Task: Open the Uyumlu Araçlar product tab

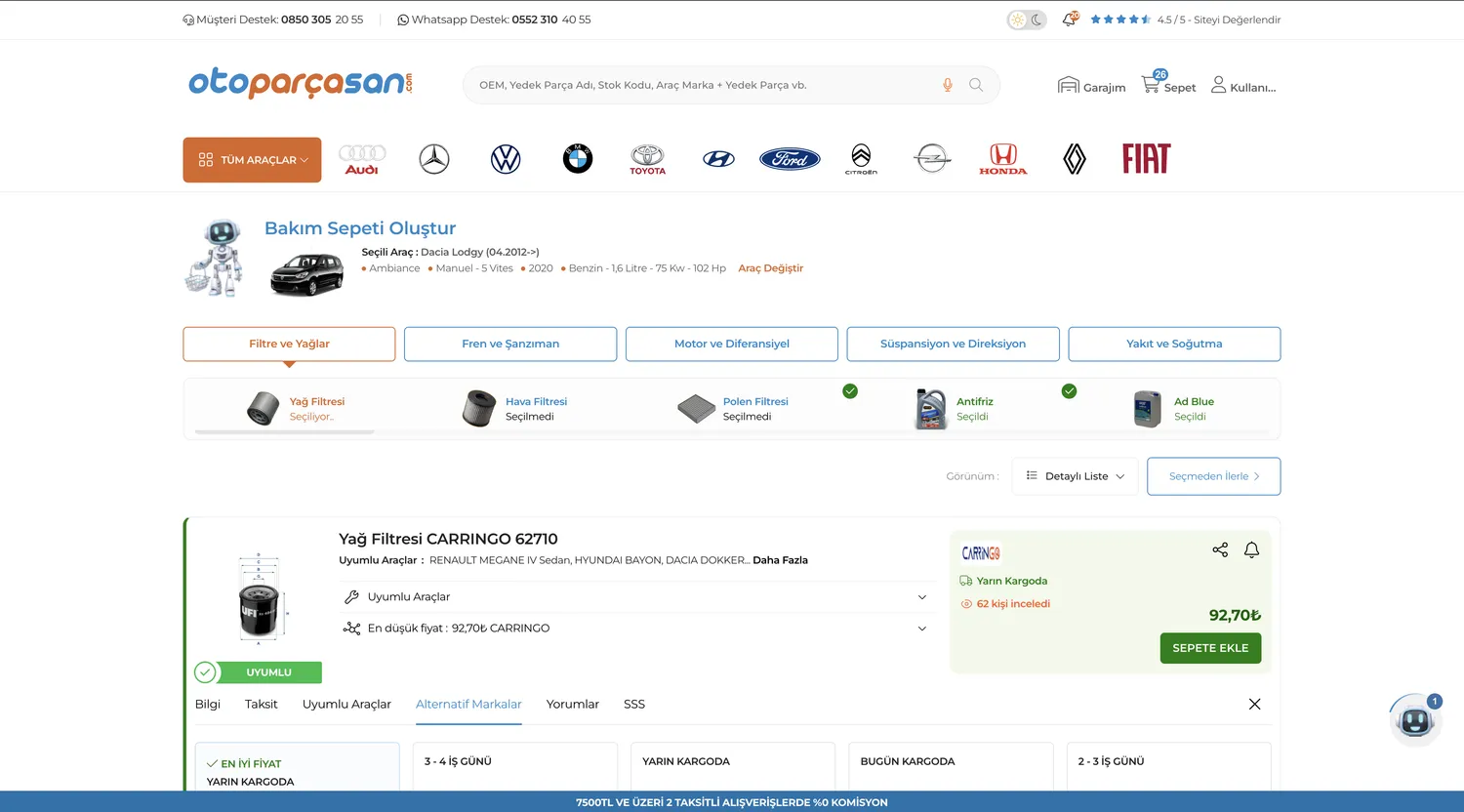Action: (x=346, y=705)
